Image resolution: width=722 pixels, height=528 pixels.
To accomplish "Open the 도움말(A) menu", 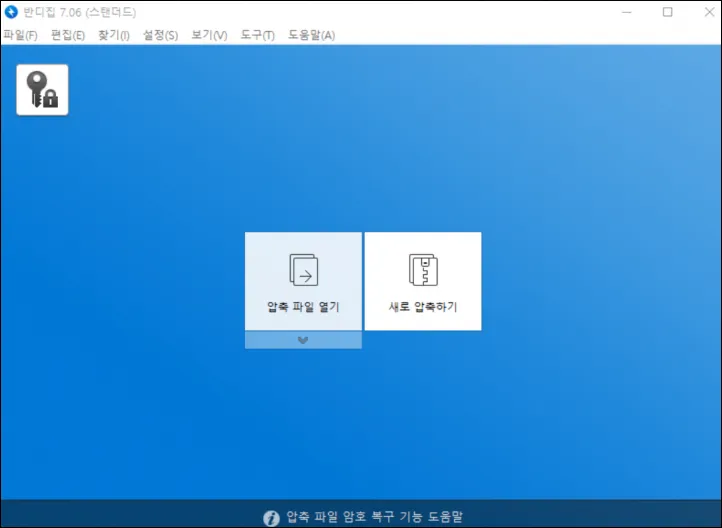I will coord(311,35).
